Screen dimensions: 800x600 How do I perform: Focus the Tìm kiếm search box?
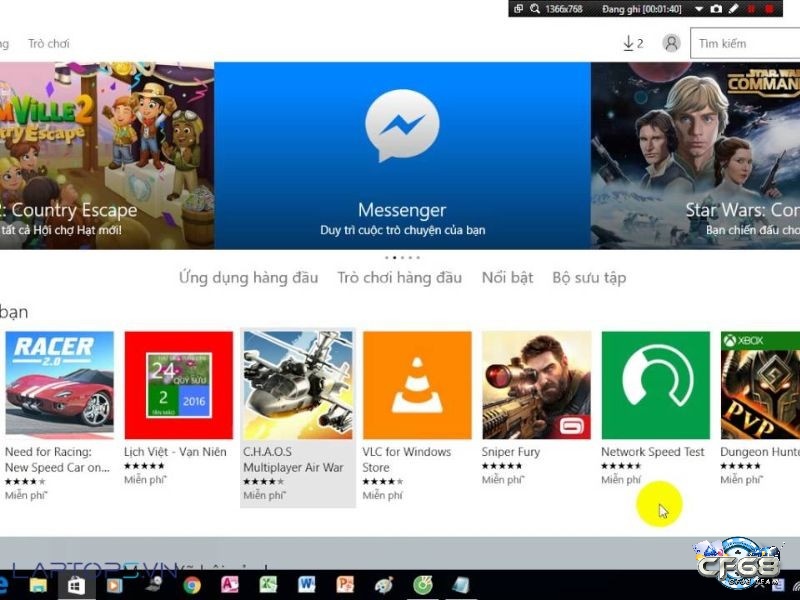[745, 43]
